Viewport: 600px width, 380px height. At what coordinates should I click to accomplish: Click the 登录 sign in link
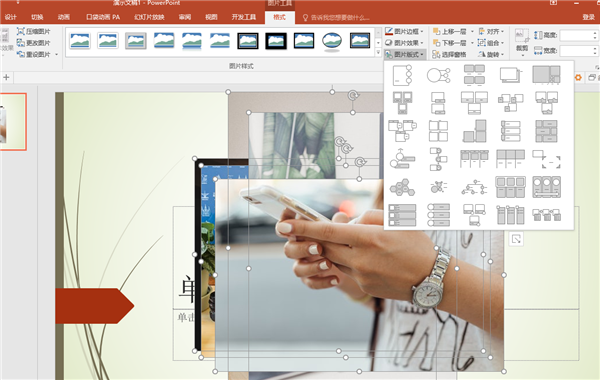pos(589,17)
